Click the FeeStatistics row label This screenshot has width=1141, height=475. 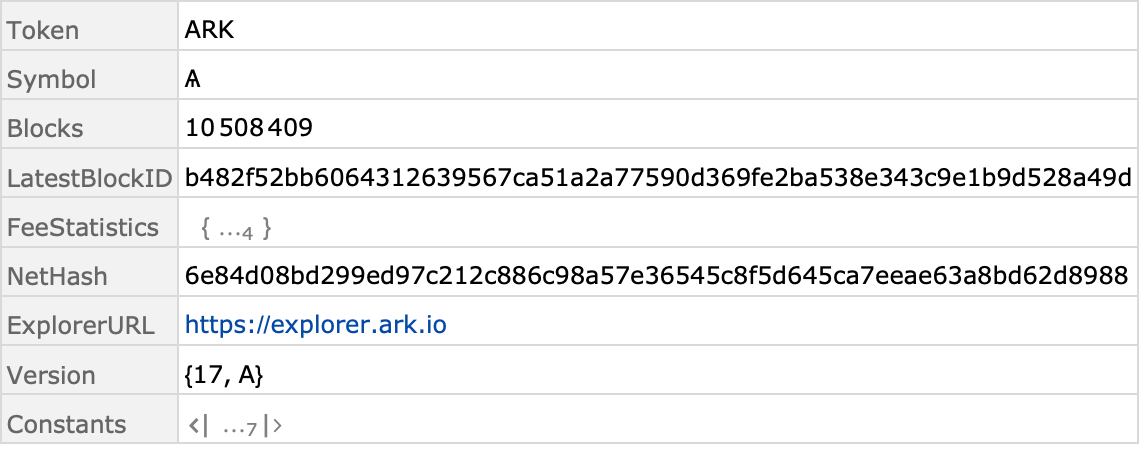[x=83, y=228]
